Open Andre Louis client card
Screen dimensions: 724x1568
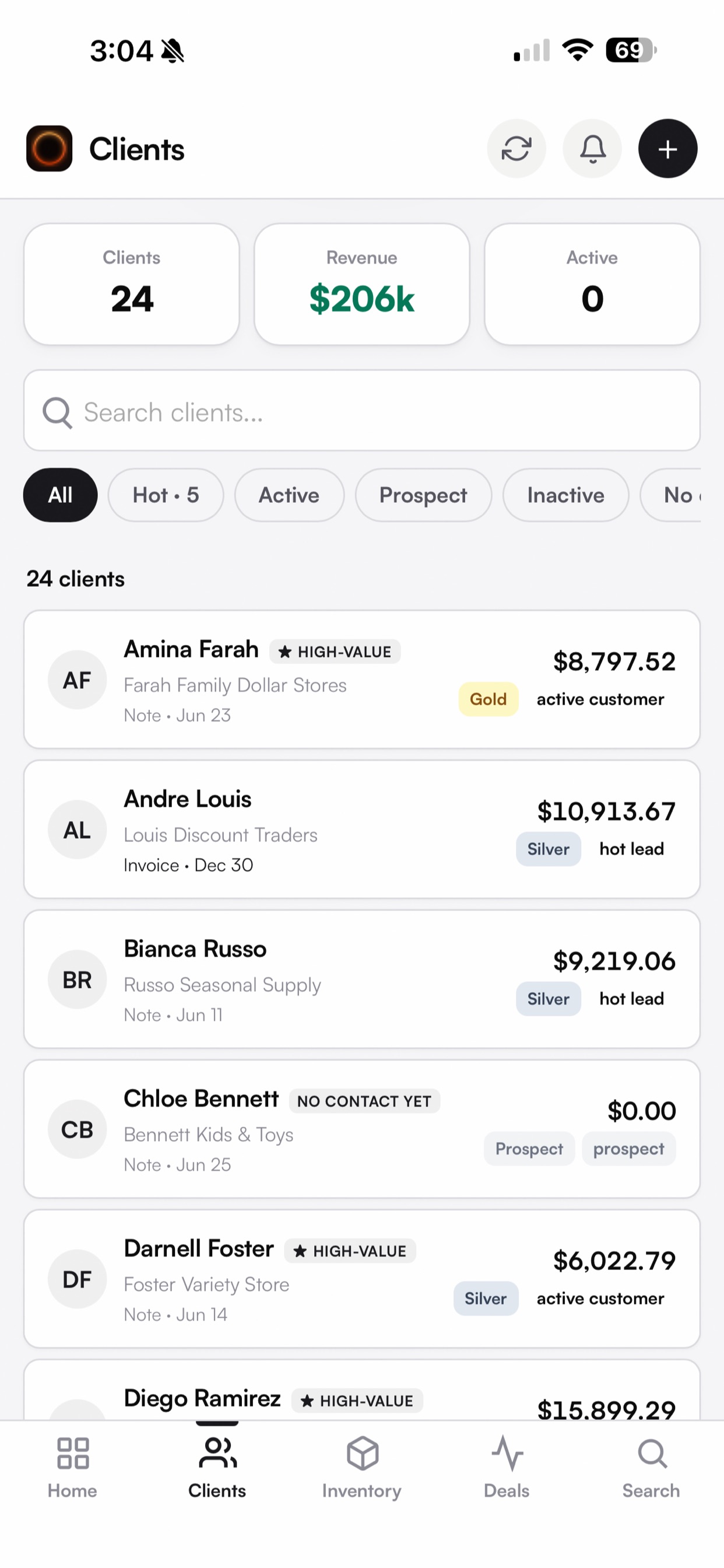[x=362, y=829]
